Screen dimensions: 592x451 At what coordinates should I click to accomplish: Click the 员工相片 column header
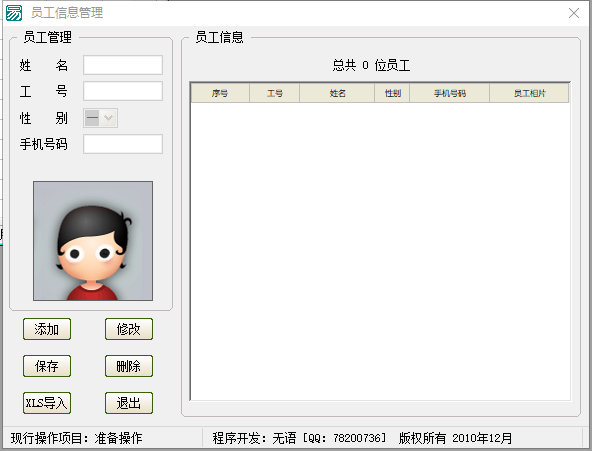(x=529, y=93)
